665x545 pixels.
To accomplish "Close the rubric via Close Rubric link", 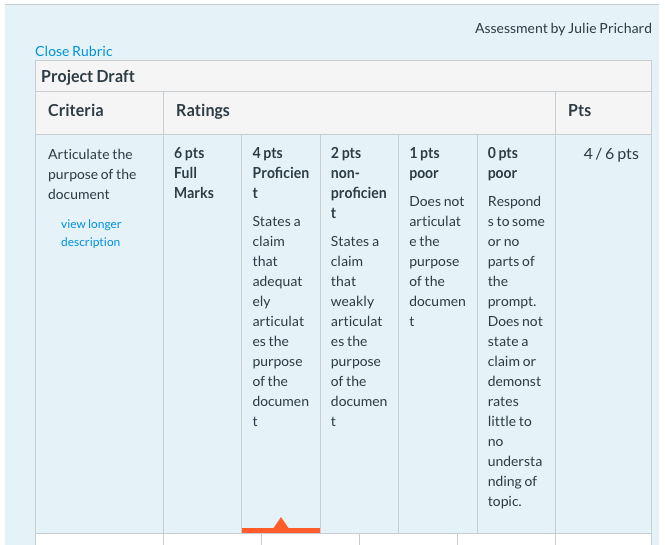I will pos(73,51).
